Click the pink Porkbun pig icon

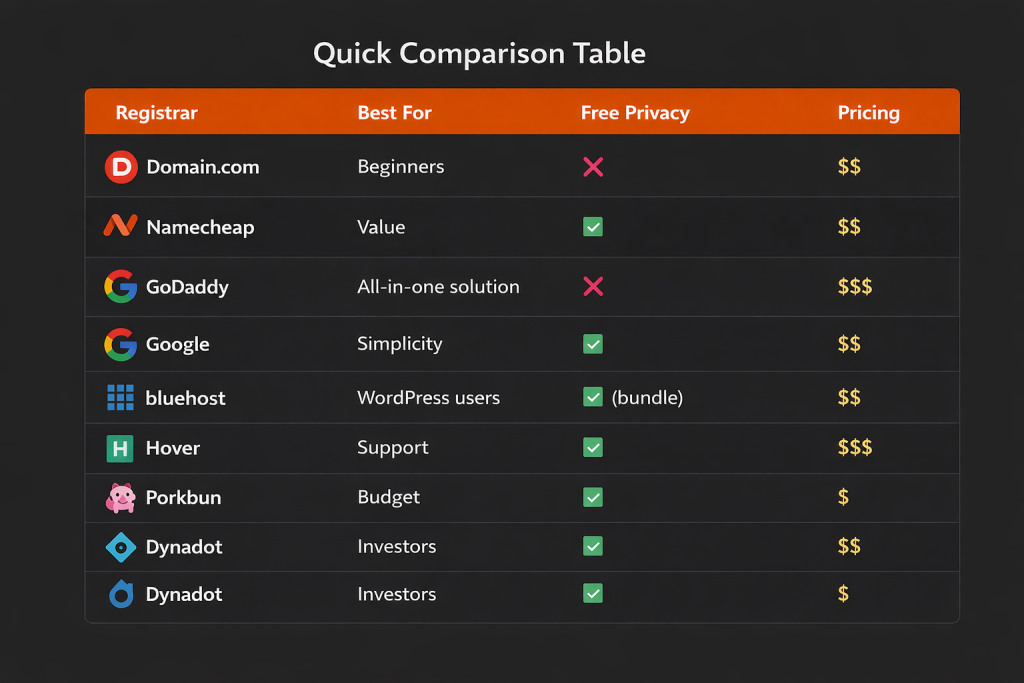point(120,497)
